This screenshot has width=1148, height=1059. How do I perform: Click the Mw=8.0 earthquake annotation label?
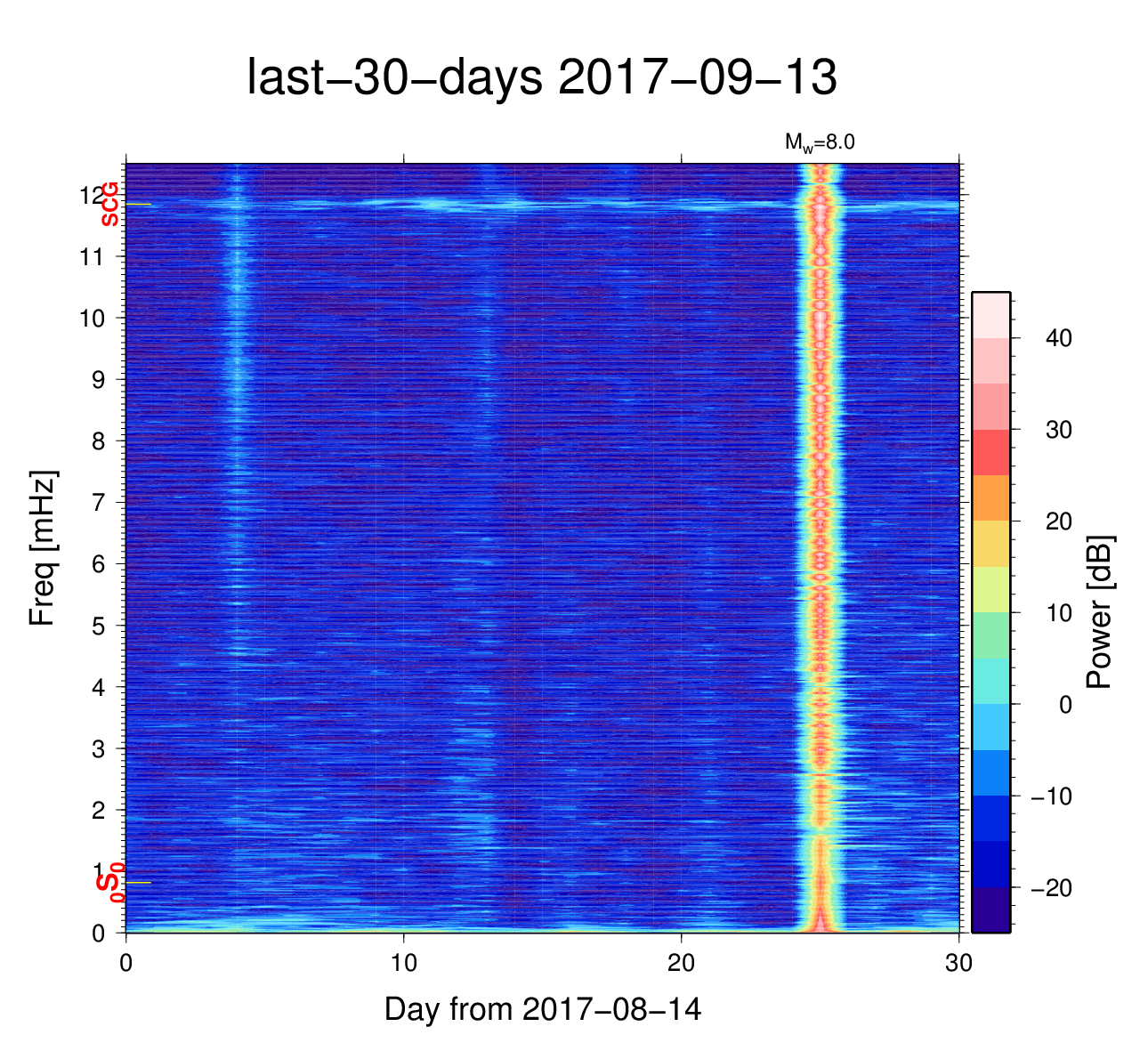coord(819,142)
